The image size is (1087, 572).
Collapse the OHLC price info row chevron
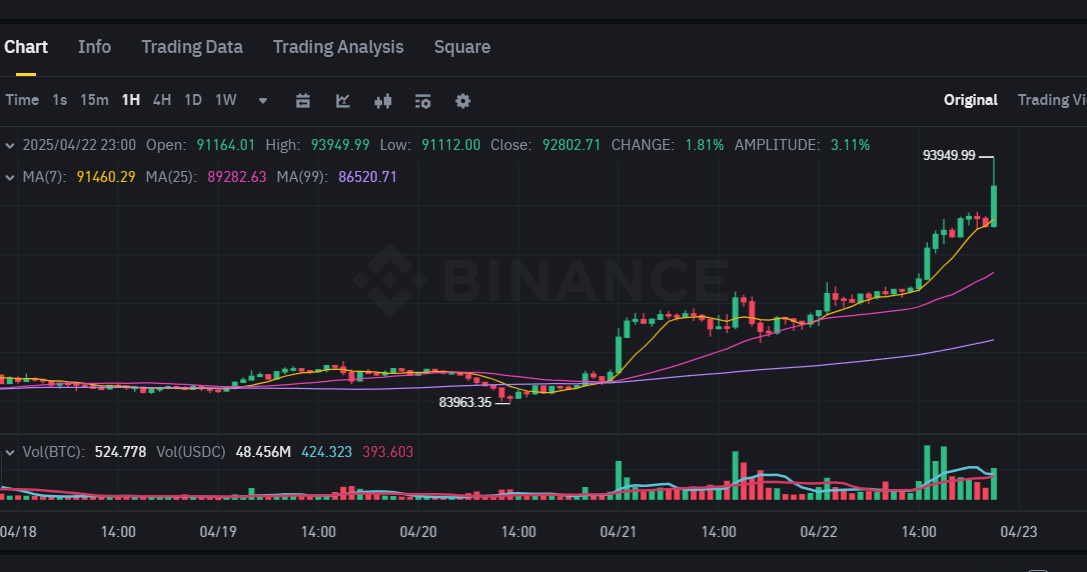(10, 146)
